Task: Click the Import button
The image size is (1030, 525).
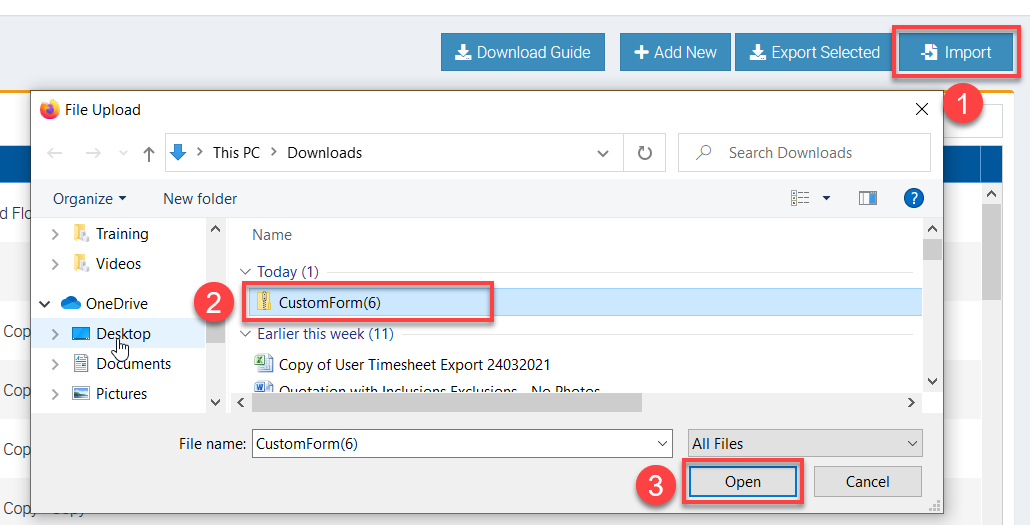Action: click(956, 52)
